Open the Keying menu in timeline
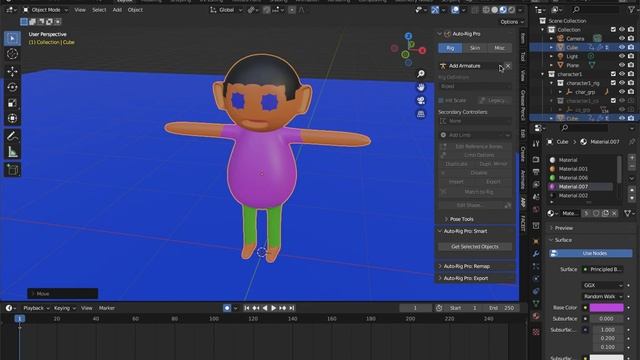Image resolution: width=640 pixels, height=360 pixels. [64, 308]
